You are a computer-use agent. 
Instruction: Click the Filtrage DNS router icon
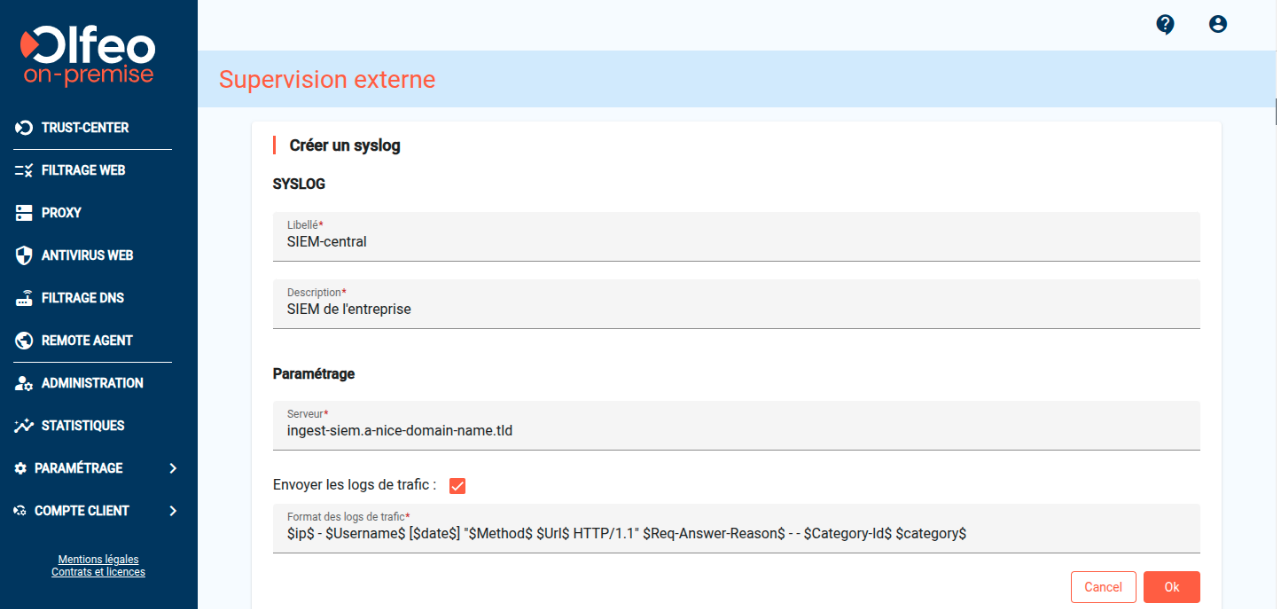25,298
